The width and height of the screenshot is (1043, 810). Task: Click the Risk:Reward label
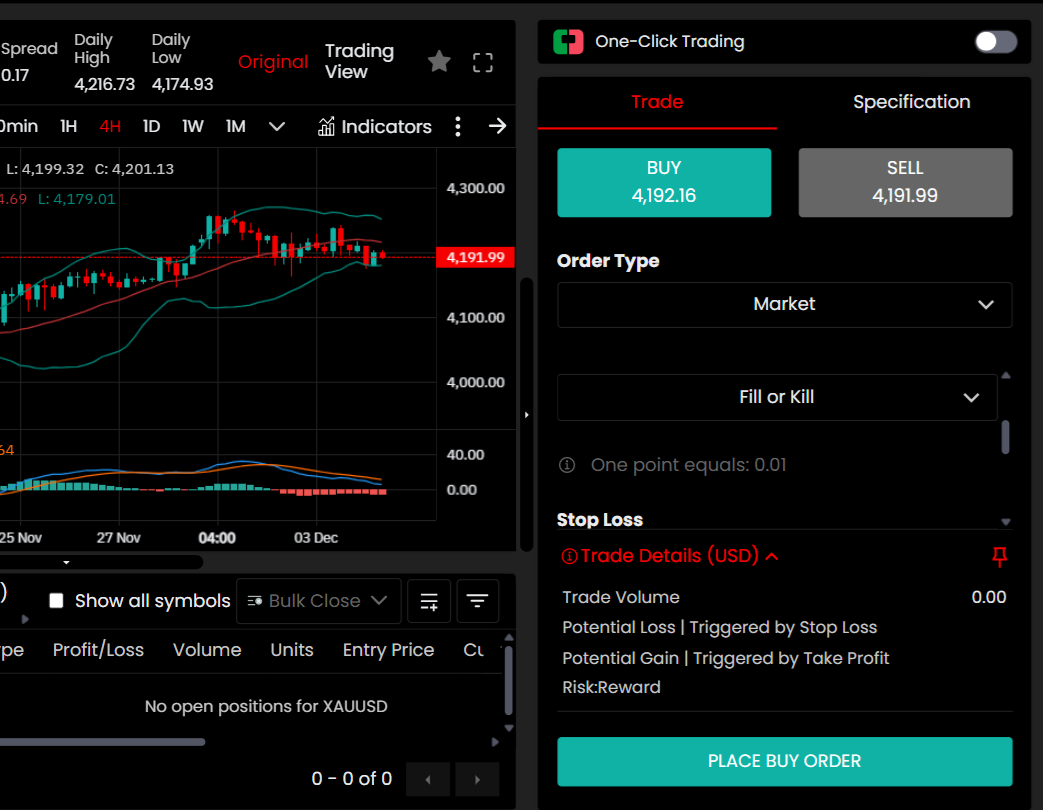pos(611,687)
